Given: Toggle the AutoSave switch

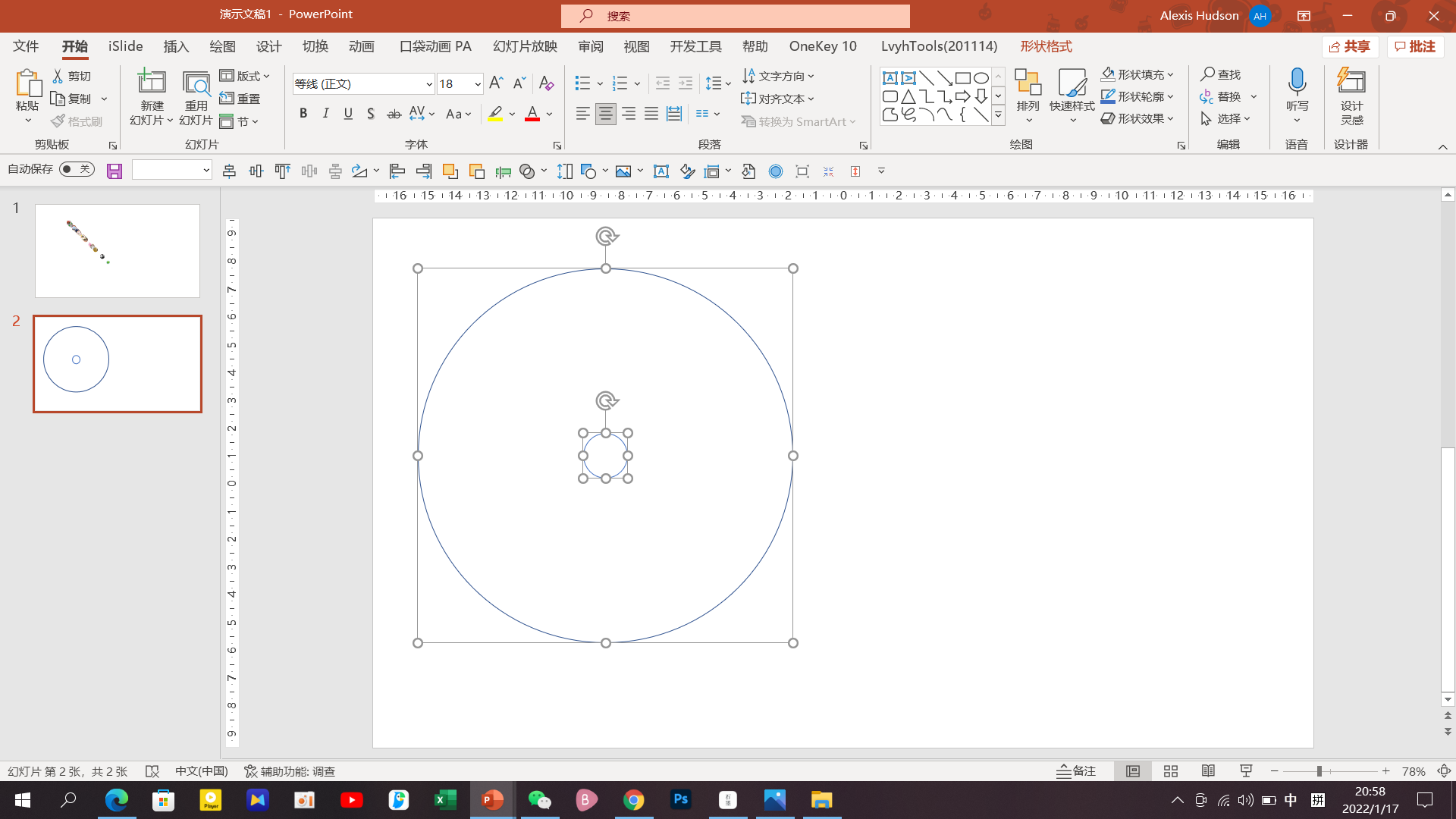Looking at the screenshot, I should coord(77,169).
